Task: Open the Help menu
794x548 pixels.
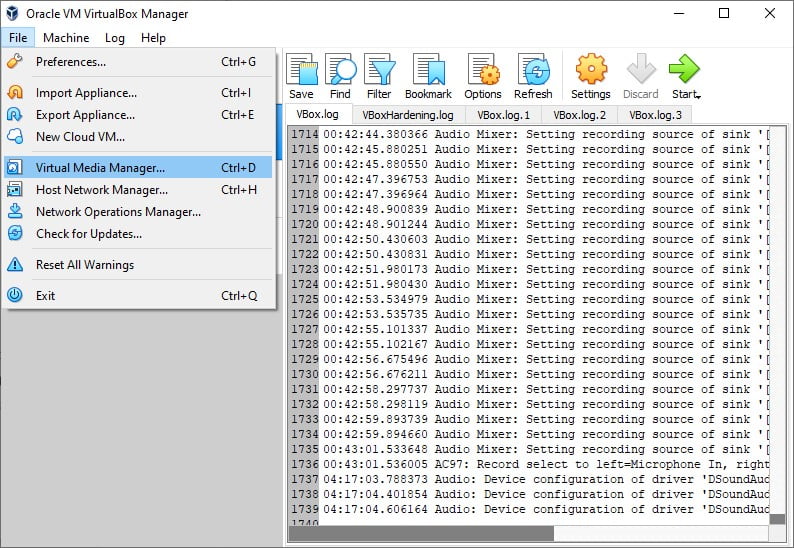Action: click(153, 38)
